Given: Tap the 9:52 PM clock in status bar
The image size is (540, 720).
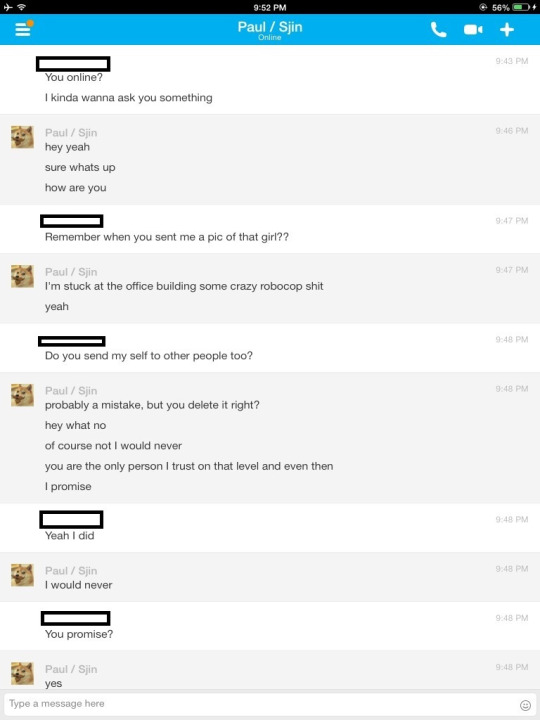Looking at the screenshot, I should (270, 7).
